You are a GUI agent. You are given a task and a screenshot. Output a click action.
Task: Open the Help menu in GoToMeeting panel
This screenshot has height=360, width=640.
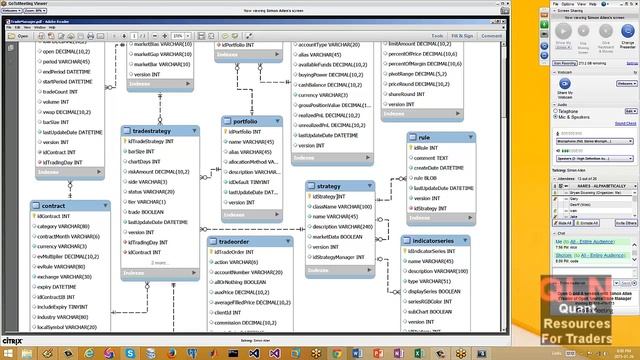click(x=593, y=4)
